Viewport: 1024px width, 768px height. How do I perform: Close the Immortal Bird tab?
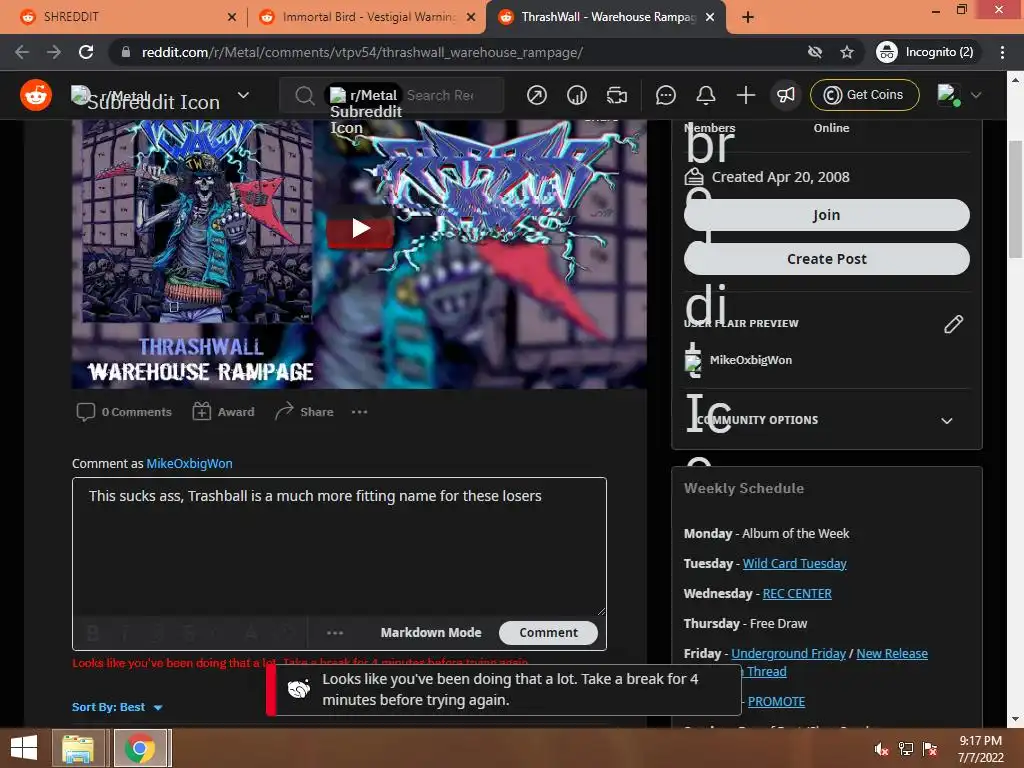click(x=471, y=18)
